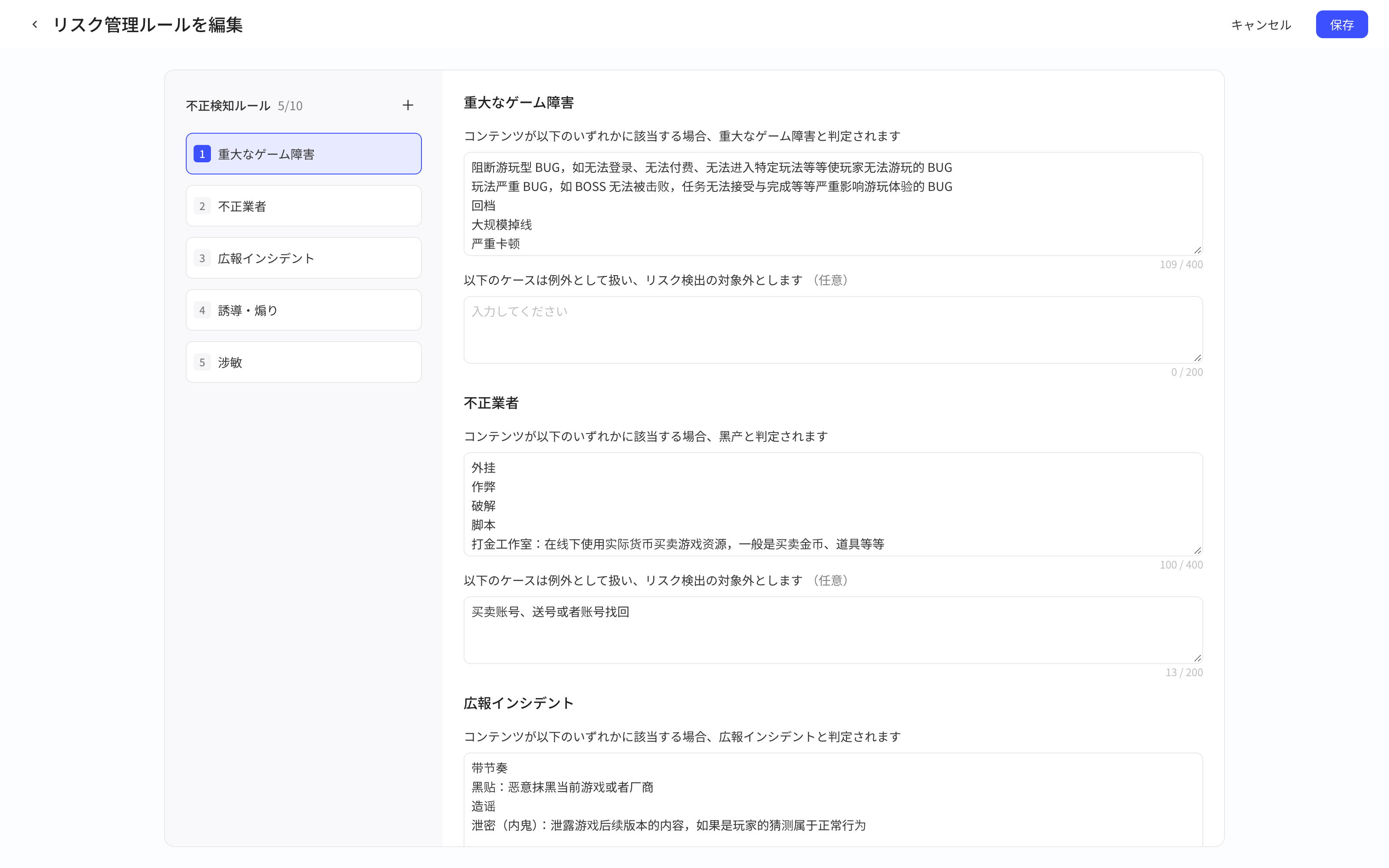
Task: Click the 不正検知ルール 5/10 label
Action: point(244,105)
